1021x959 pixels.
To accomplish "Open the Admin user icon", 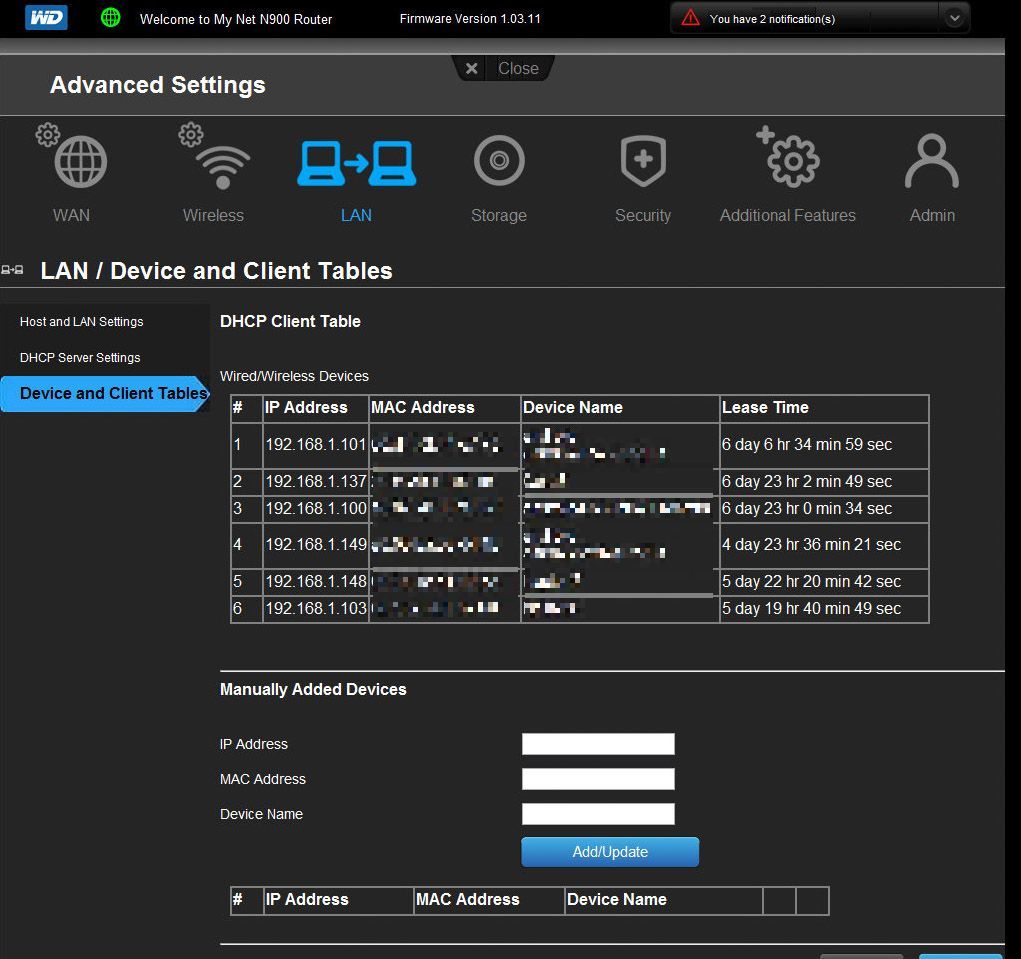I will pyautogui.click(x=931, y=161).
